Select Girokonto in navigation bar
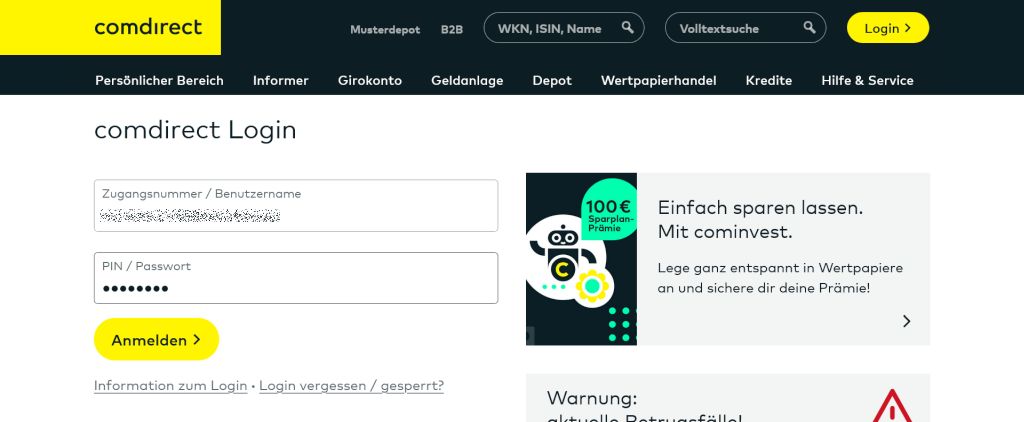1024x422 pixels. pos(370,80)
